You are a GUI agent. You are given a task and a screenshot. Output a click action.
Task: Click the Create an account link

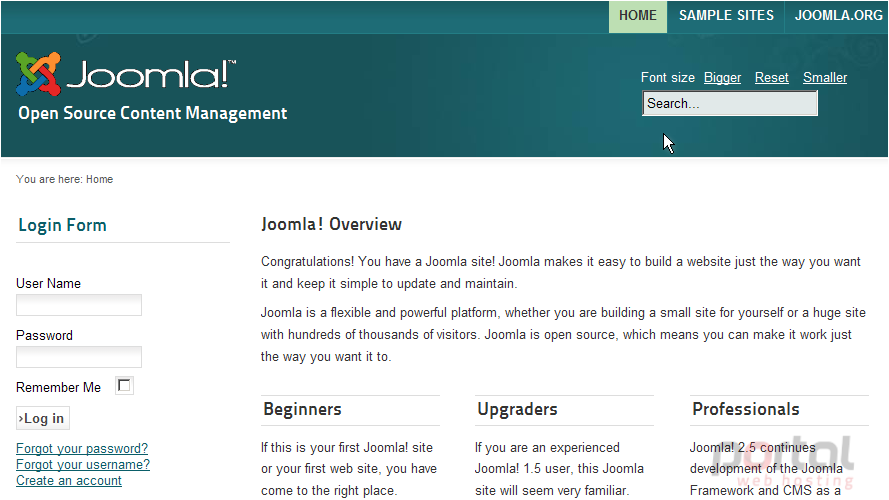click(x=69, y=480)
